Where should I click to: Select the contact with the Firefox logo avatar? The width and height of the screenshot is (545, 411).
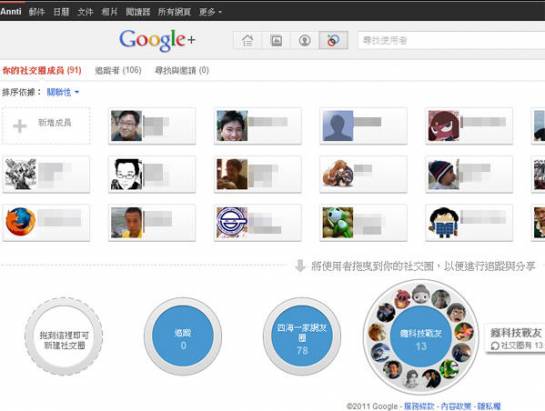point(46,223)
